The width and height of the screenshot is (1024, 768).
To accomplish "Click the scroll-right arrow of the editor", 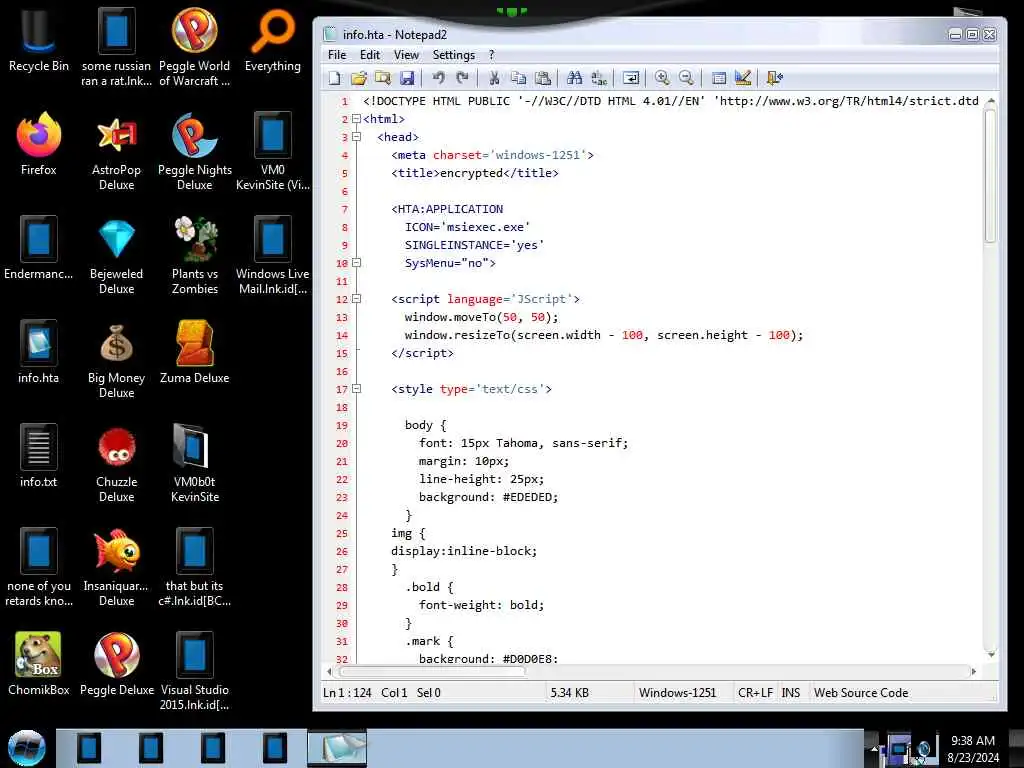I will tap(974, 671).
